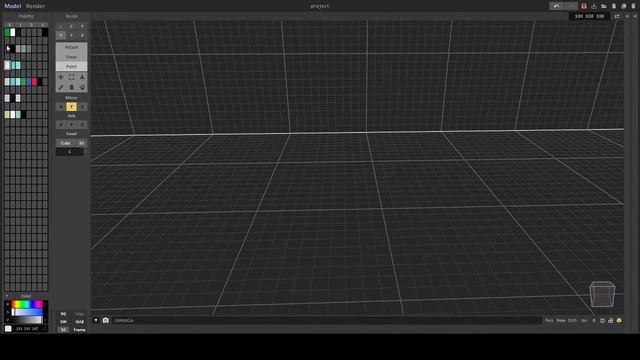Expand the console dropdown arrow

click(x=96, y=320)
